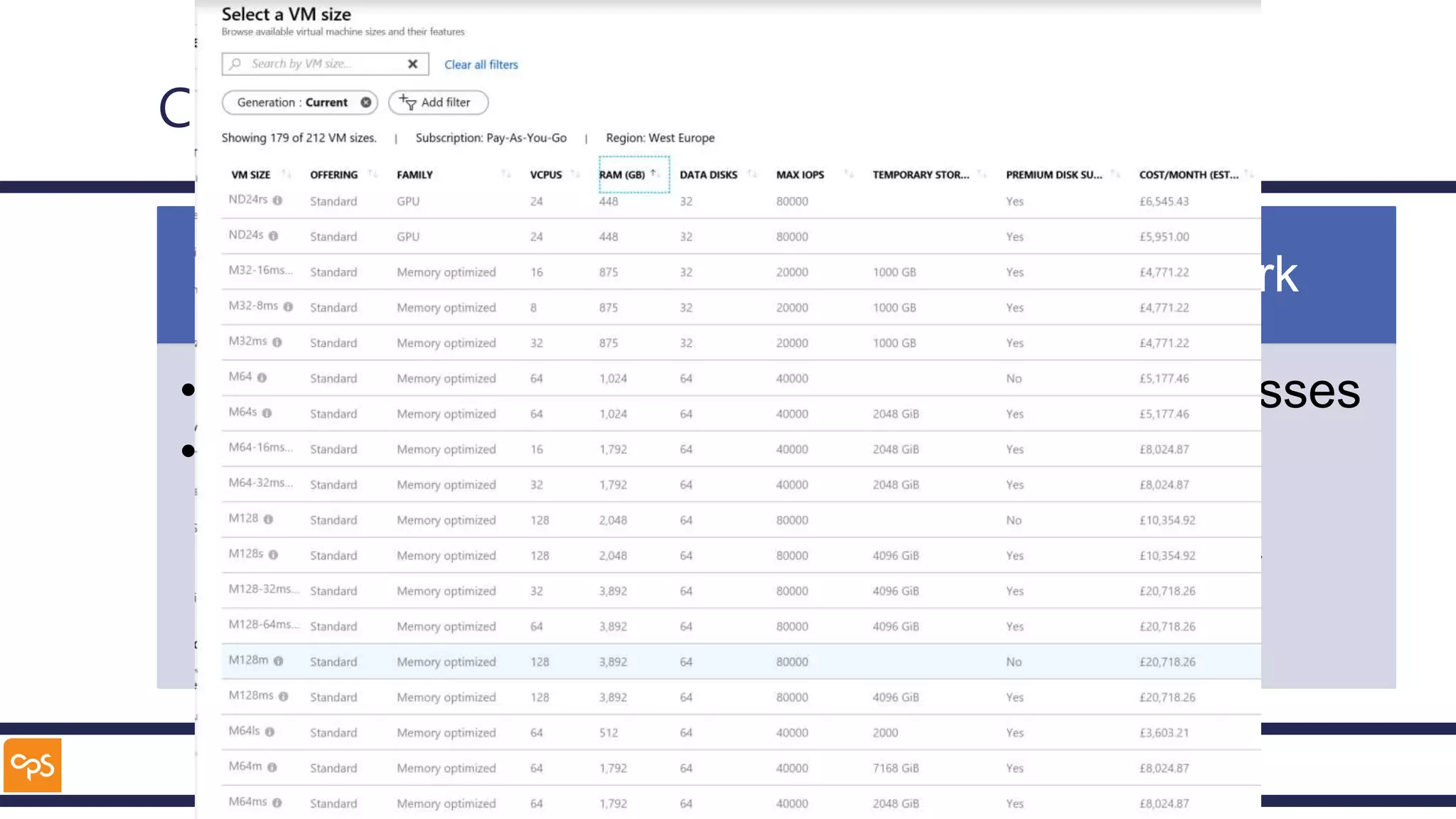This screenshot has width=1456, height=819.
Task: Click info icon beside M64 size
Action: [262, 378]
